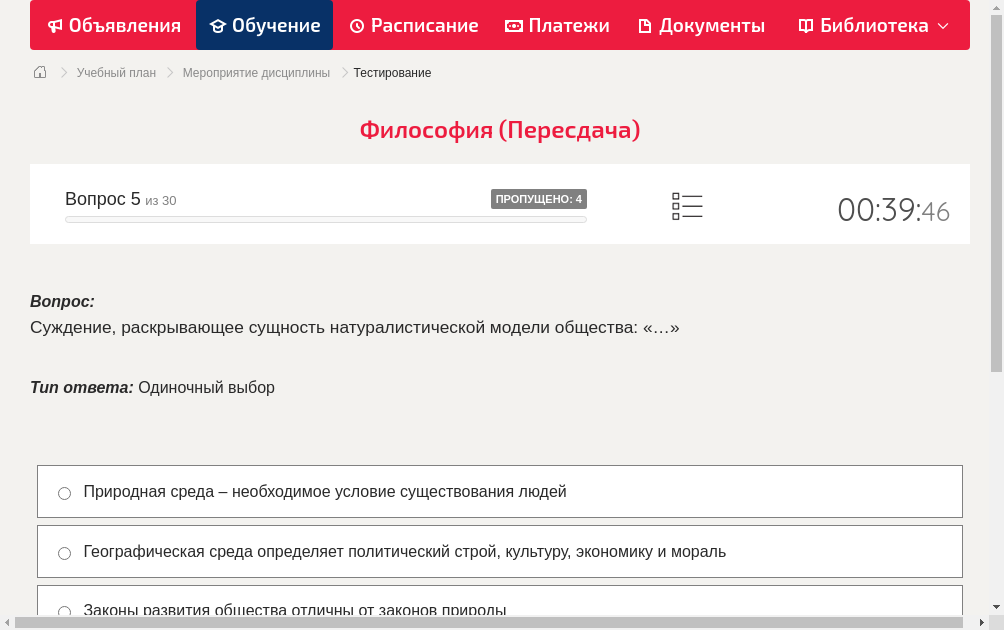Screen dimensions: 1004x630
Task: Follow the Мероприятие дисциплины breadcrumb link
Action: tap(256, 73)
